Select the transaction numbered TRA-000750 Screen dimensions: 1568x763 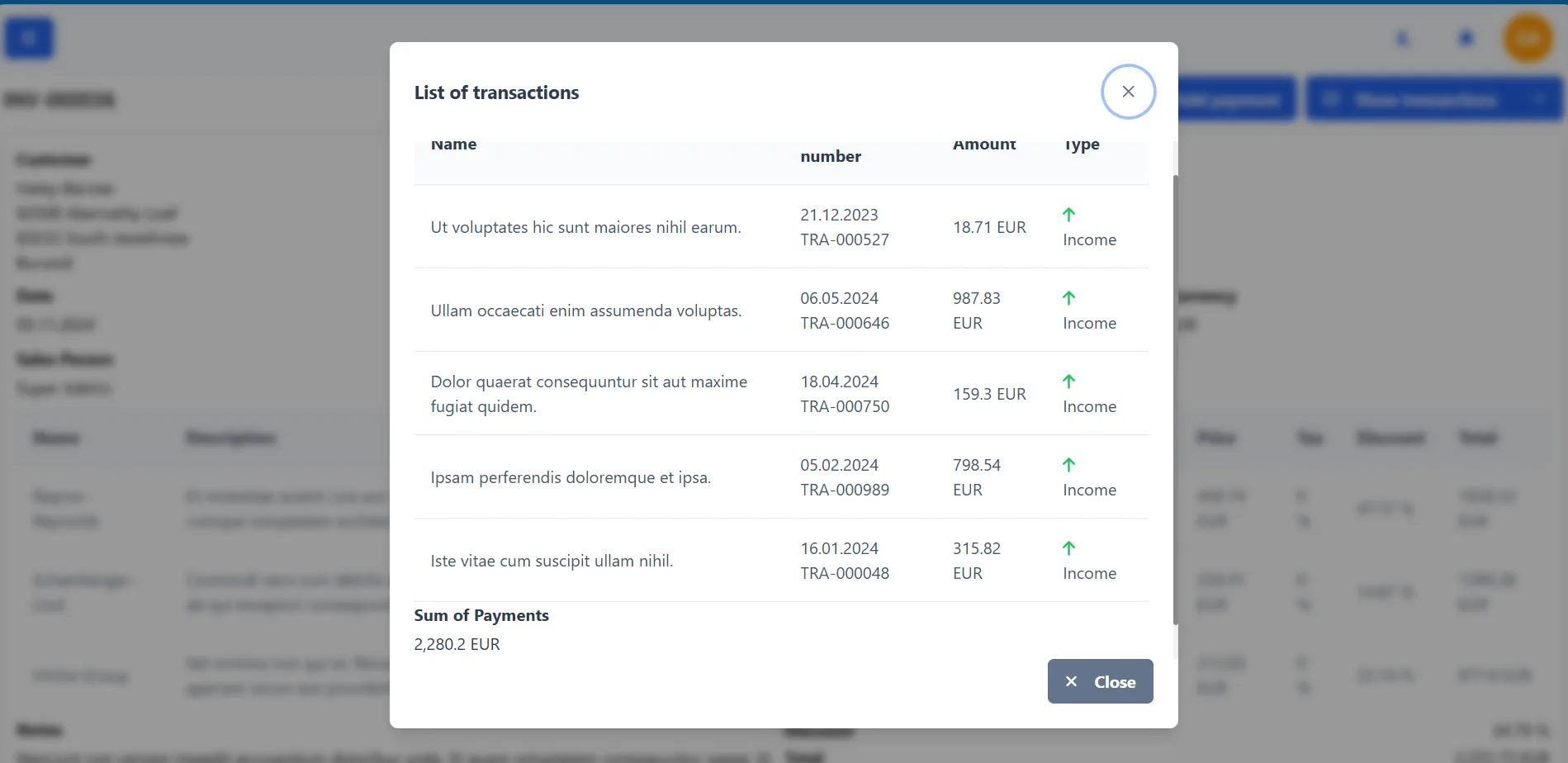click(x=844, y=406)
